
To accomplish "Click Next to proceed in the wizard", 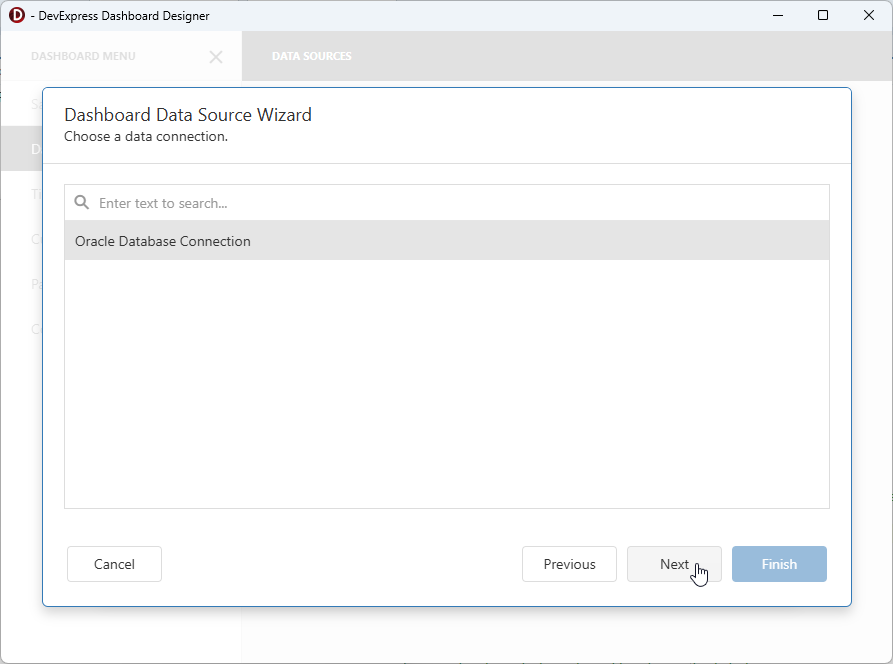I will click(x=674, y=564).
